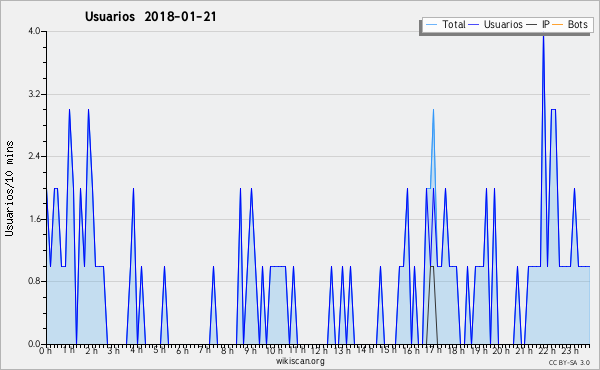Click the 4.0 y-axis value
Screen dimensions: 600x370
[x=34, y=31]
